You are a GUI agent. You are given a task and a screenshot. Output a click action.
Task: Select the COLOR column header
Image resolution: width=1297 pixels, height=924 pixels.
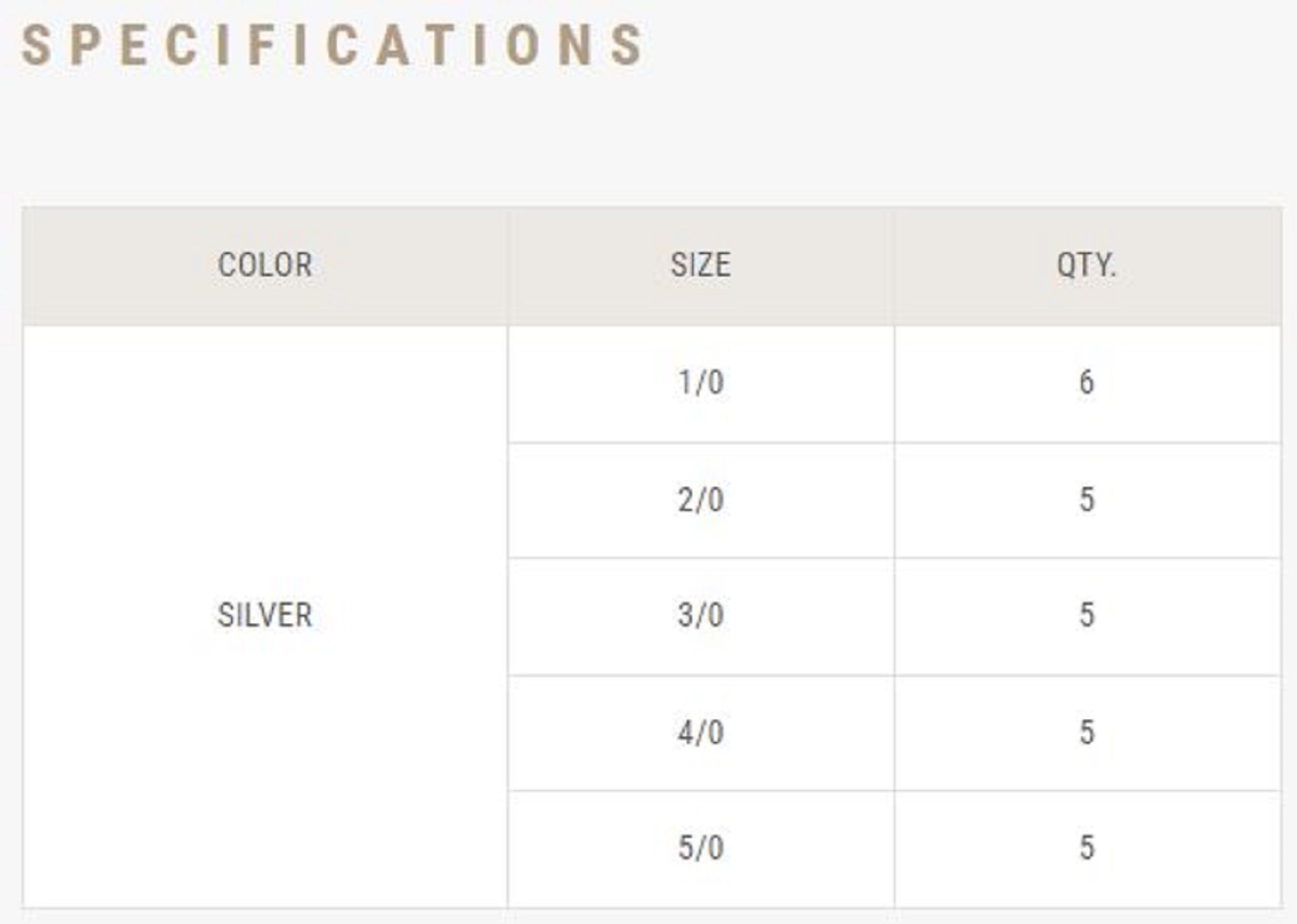[265, 265]
